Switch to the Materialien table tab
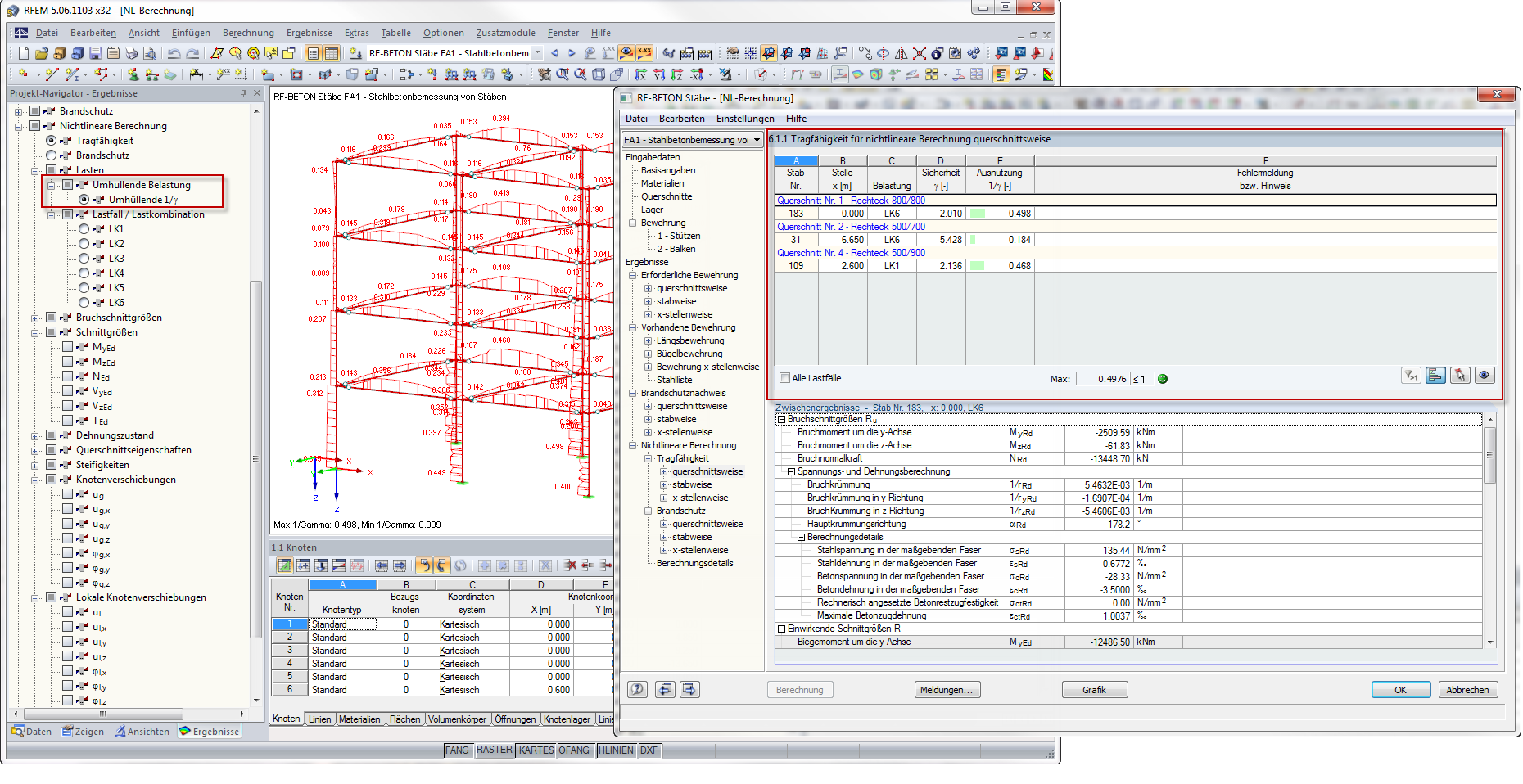 point(359,719)
